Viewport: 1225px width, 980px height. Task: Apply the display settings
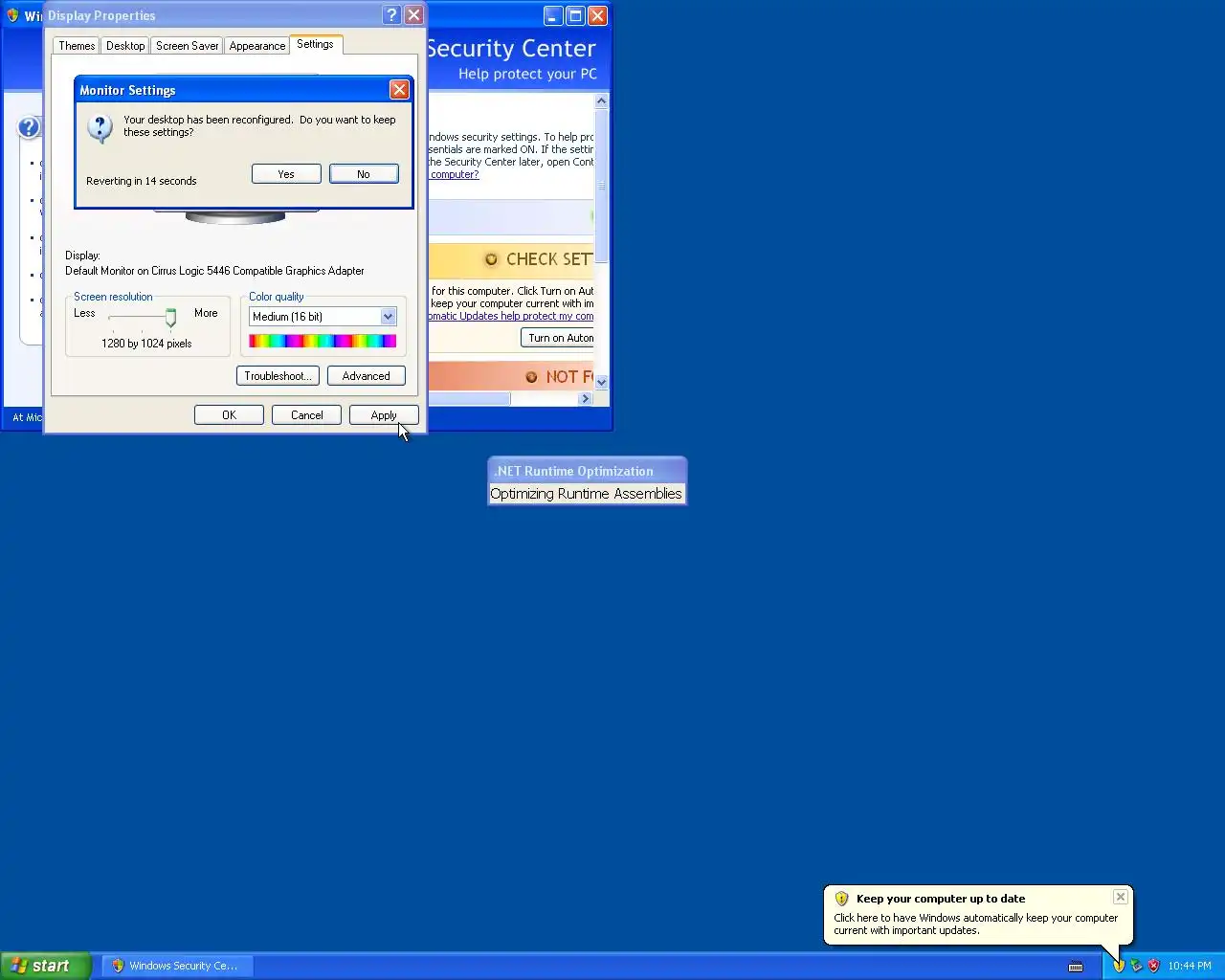click(x=384, y=415)
